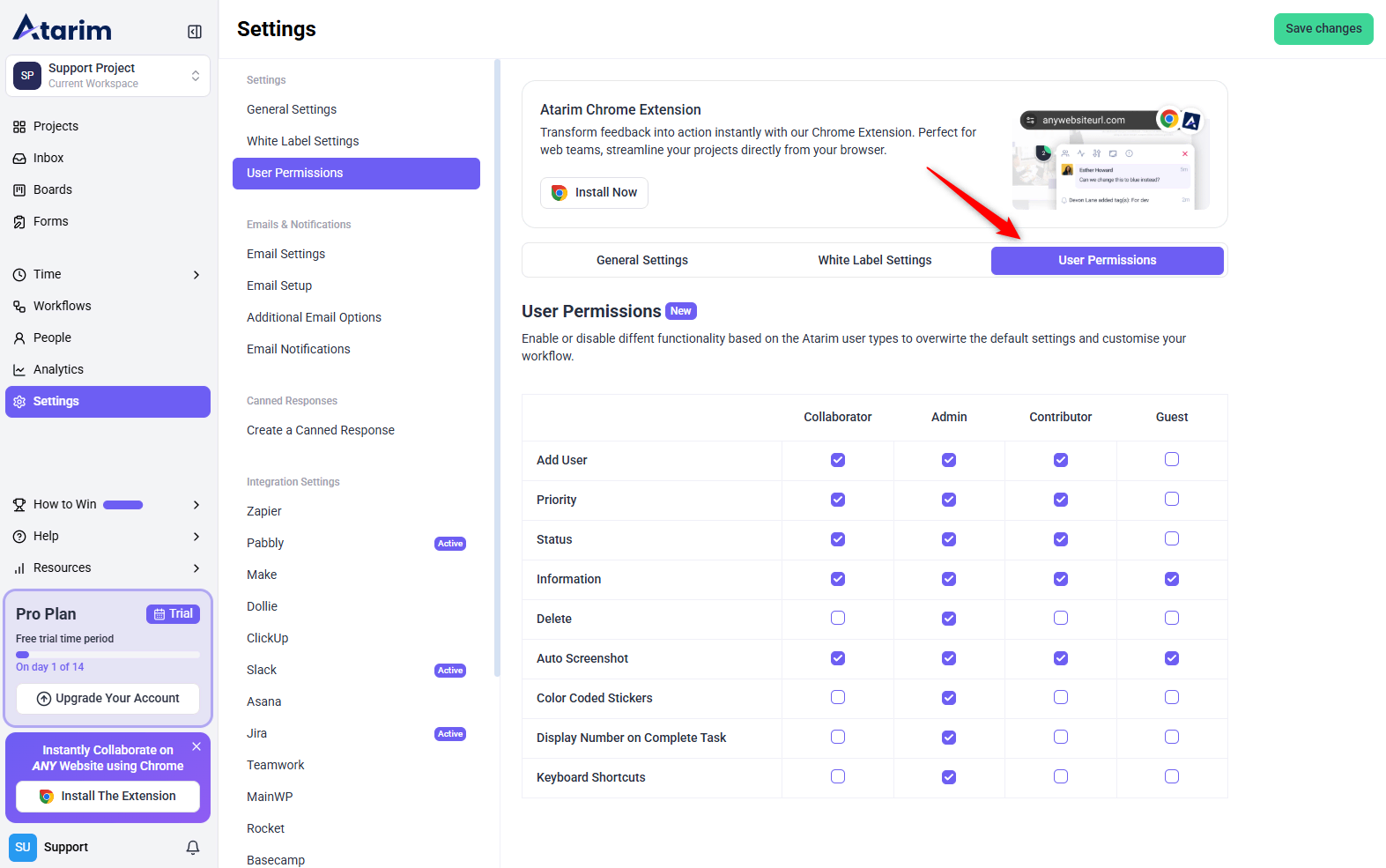Enable Delete permission for Collaborator
This screenshot has width=1386, height=868.
click(837, 618)
